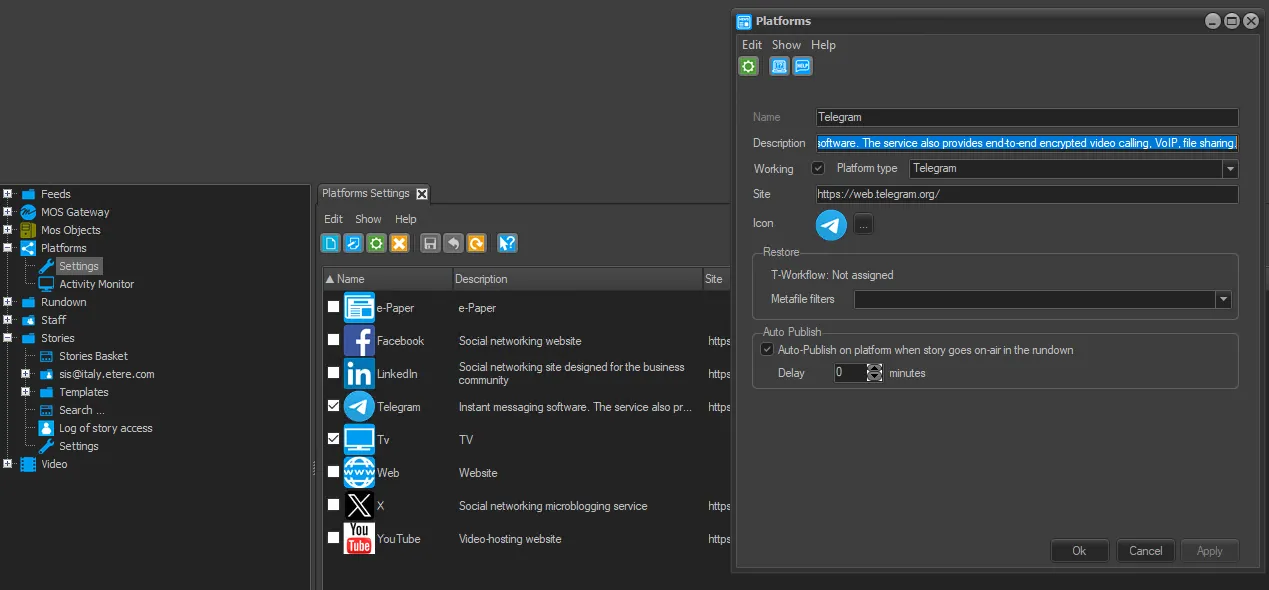Click the cursor question mark help icon
The image size is (1269, 590).
pos(507,243)
